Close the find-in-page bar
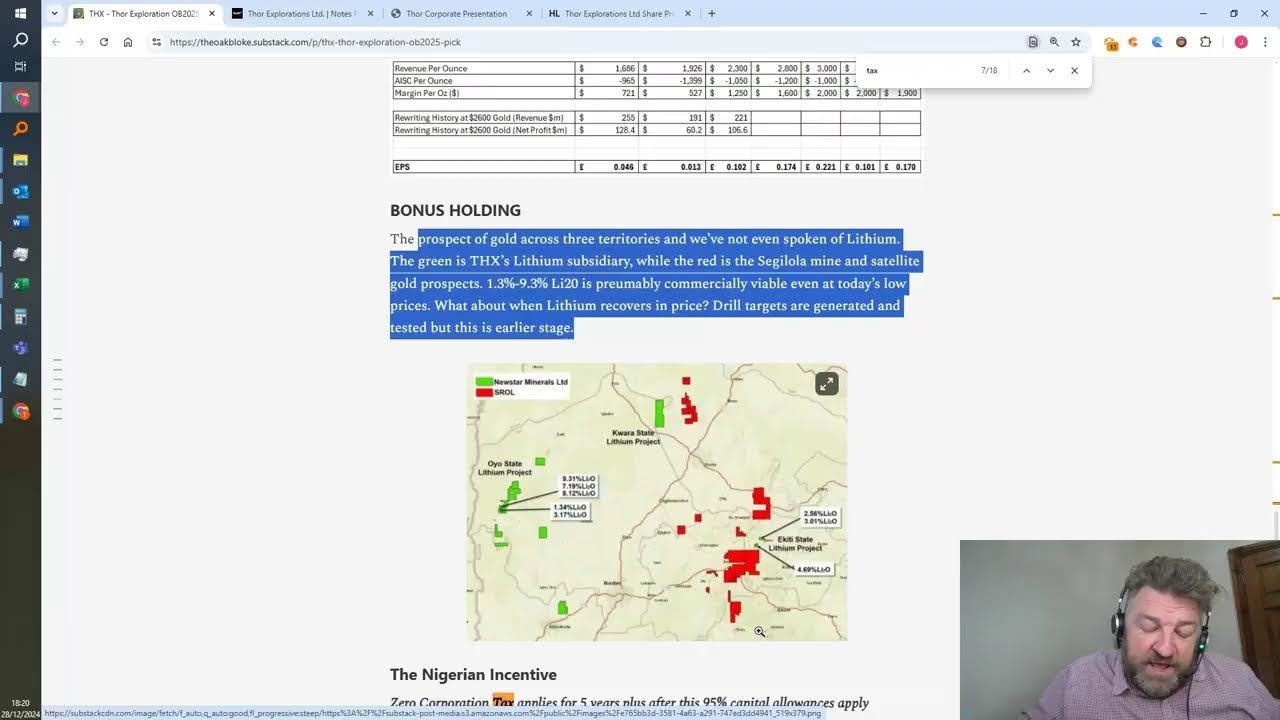 point(1075,71)
